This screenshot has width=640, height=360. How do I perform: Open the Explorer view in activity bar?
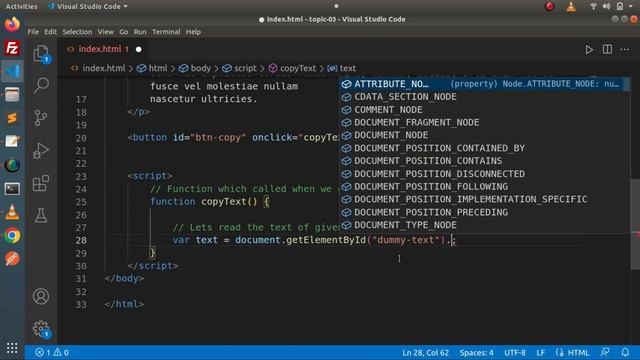(x=41, y=53)
